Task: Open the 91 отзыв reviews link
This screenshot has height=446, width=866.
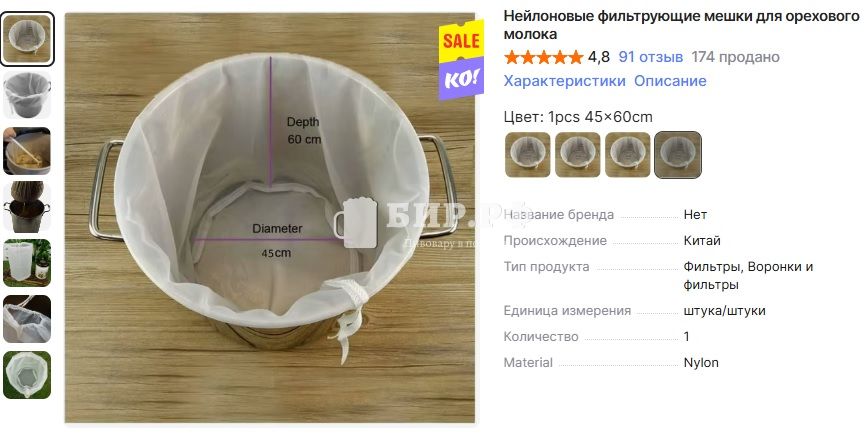Action: click(x=651, y=57)
